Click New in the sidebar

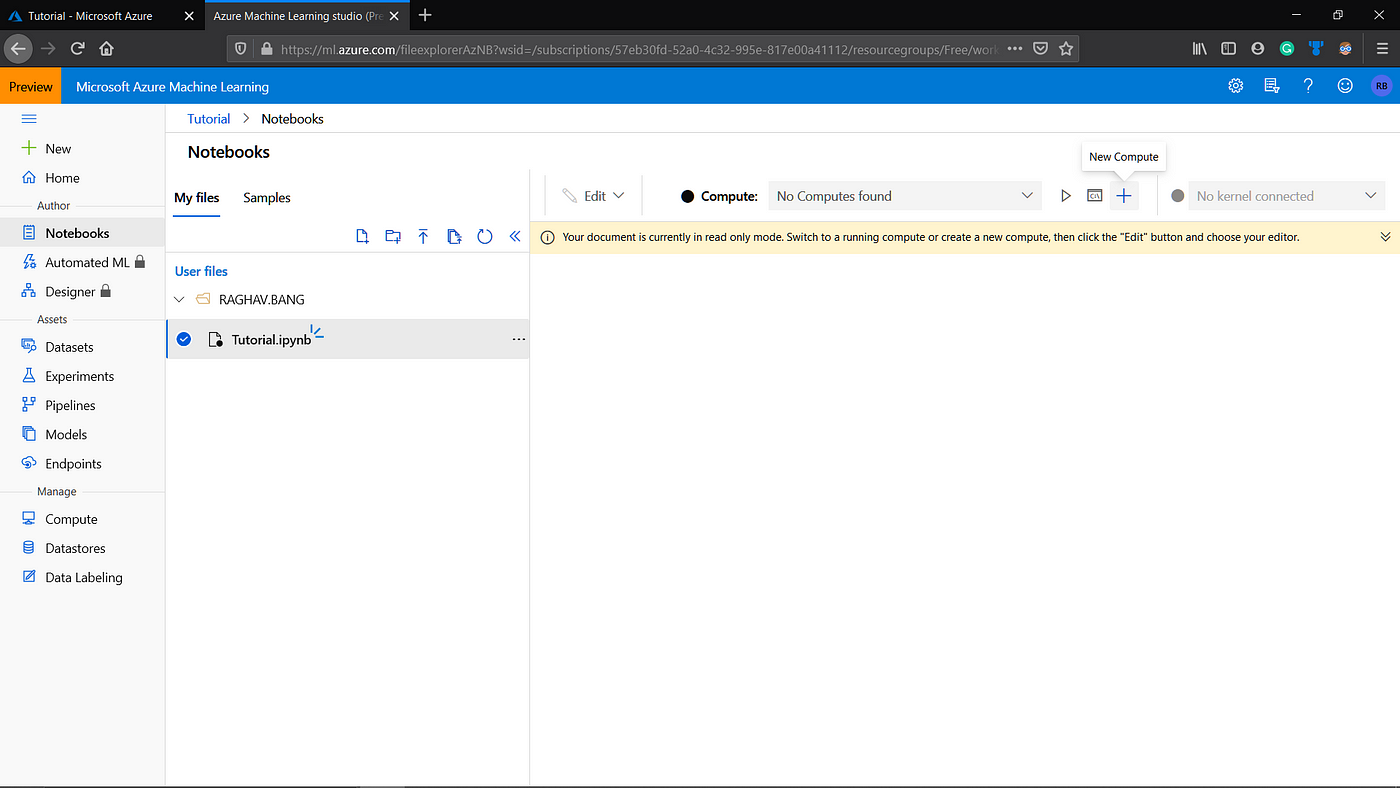click(82, 149)
